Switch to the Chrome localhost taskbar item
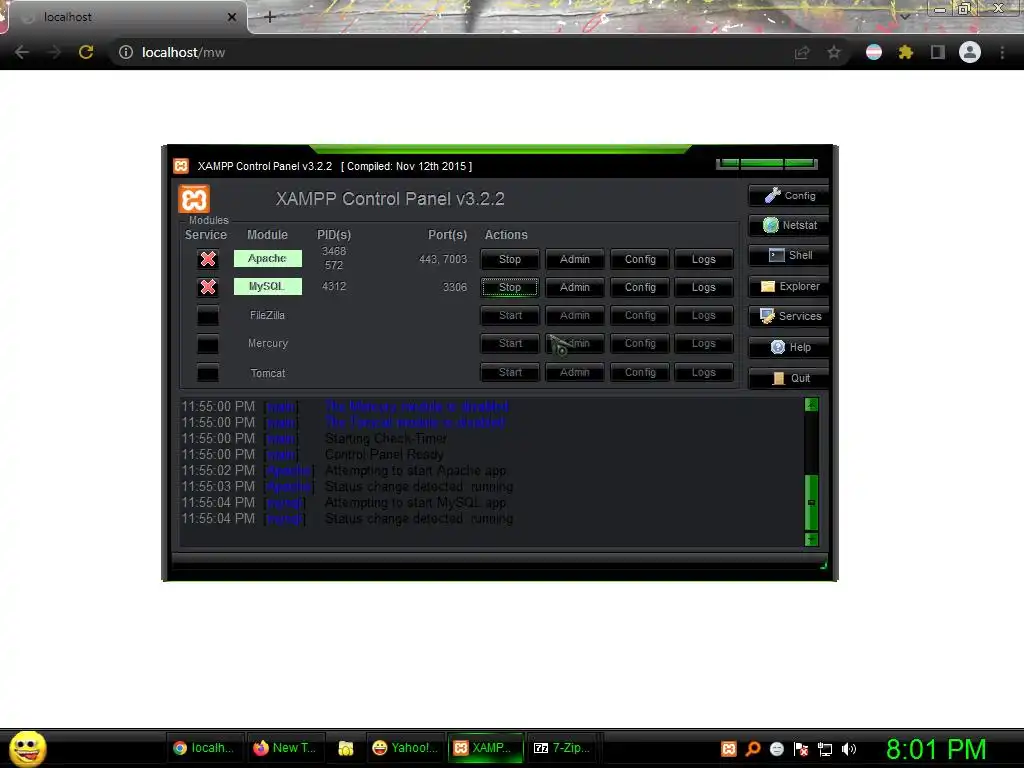1024x768 pixels. pyautogui.click(x=204, y=748)
